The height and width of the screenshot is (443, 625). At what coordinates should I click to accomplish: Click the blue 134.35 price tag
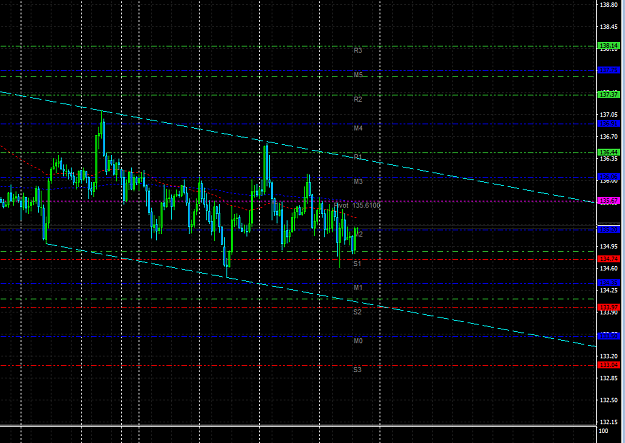tap(609, 283)
